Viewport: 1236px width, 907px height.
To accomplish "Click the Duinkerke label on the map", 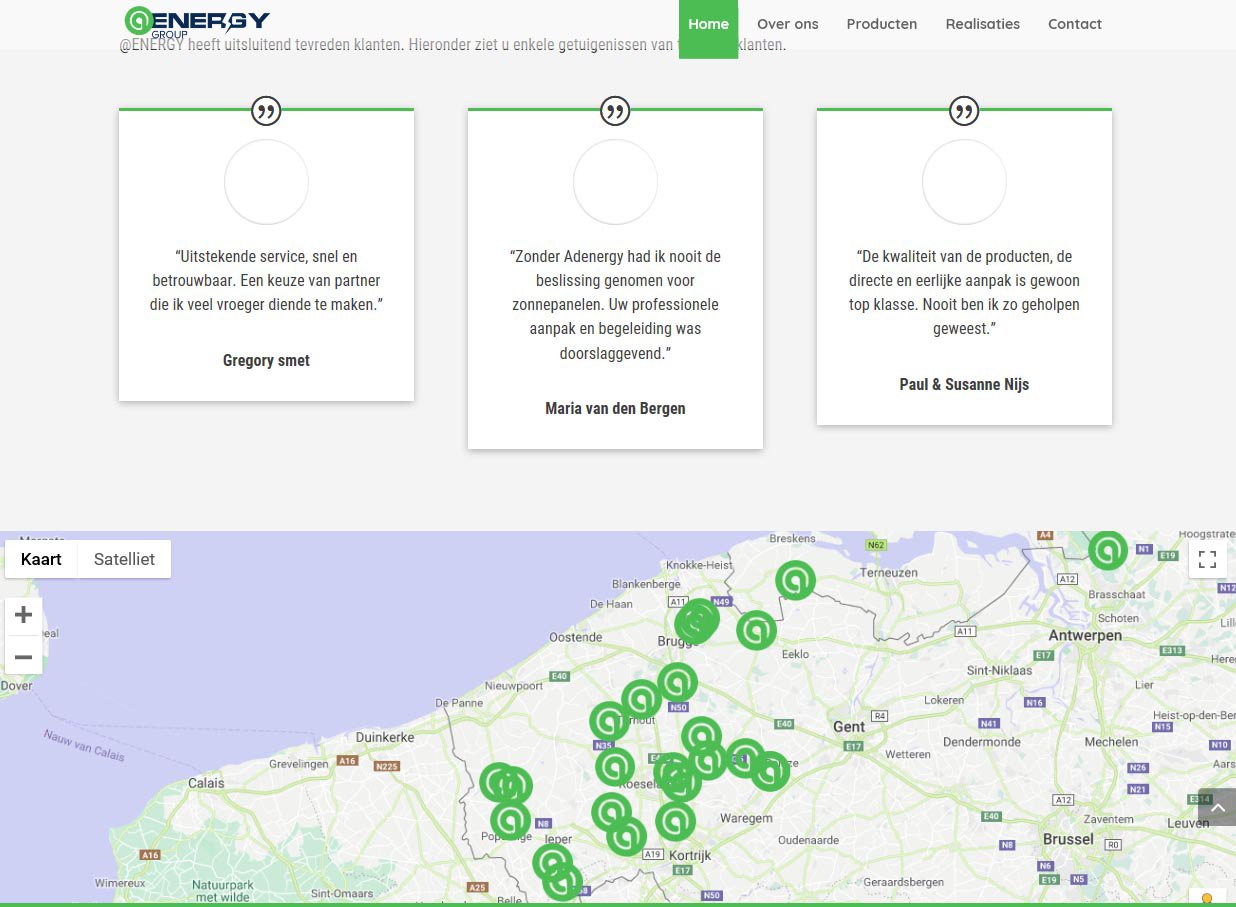I will [x=385, y=737].
